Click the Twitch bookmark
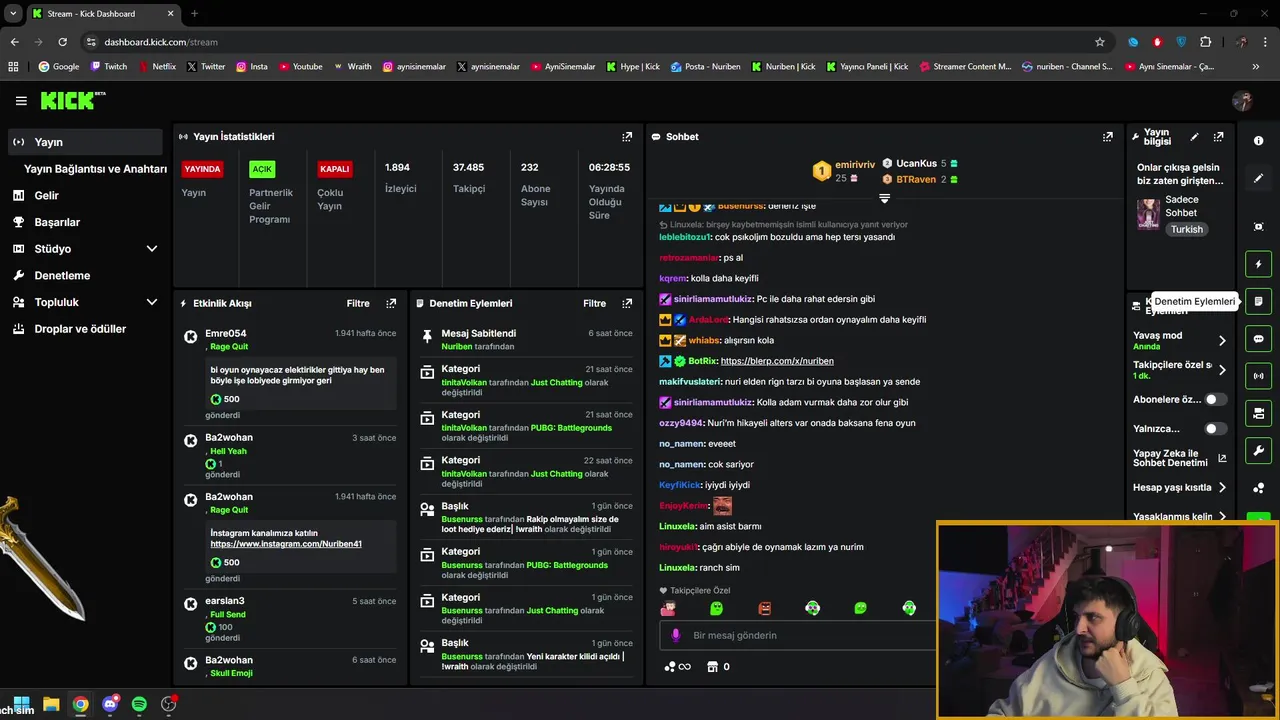 [109, 67]
